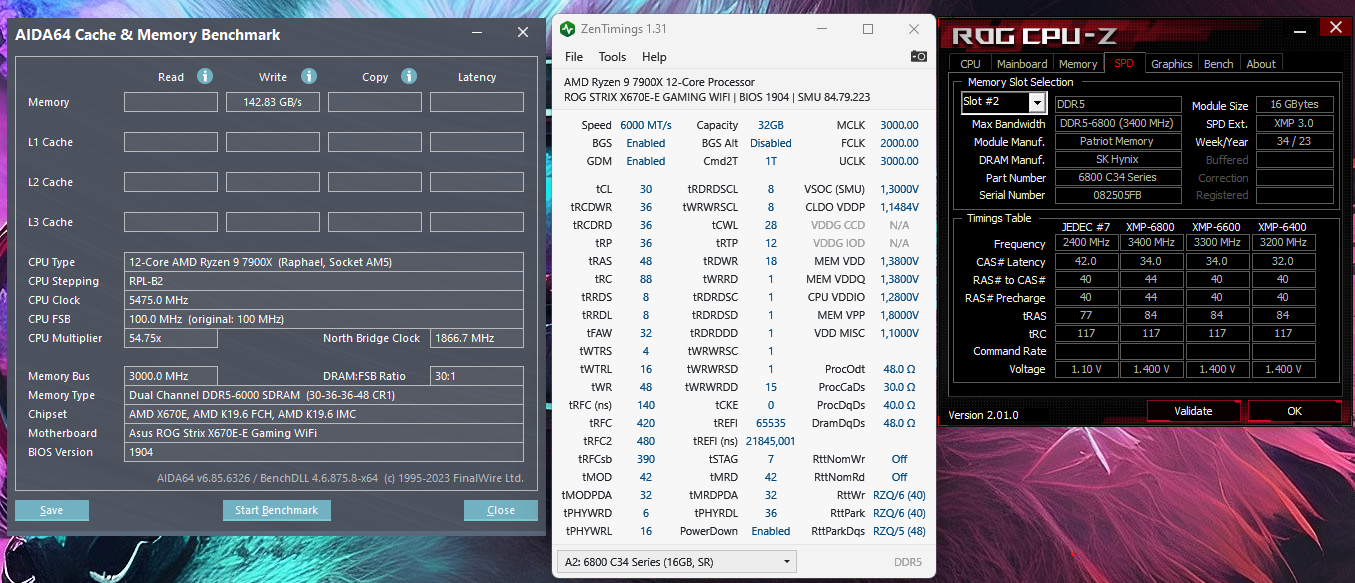Click the XMP-6800 column header in Timings Table
Viewport: 1355px width, 583px height.
pyautogui.click(x=1151, y=227)
